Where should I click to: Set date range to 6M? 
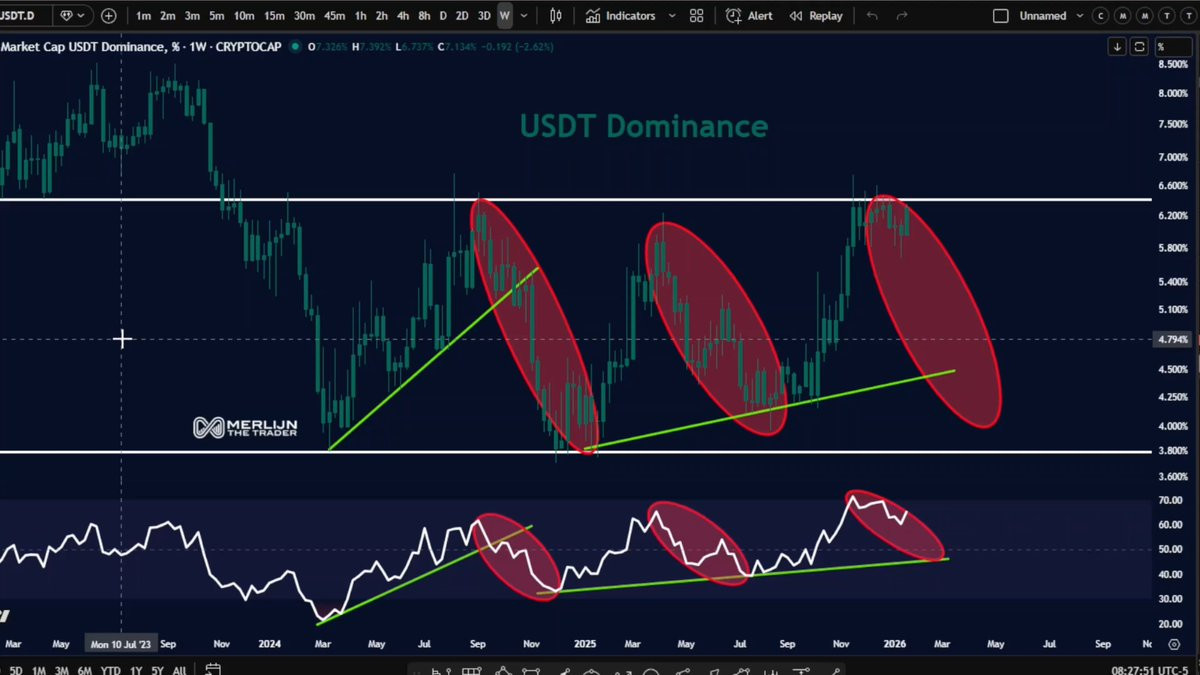click(x=86, y=670)
